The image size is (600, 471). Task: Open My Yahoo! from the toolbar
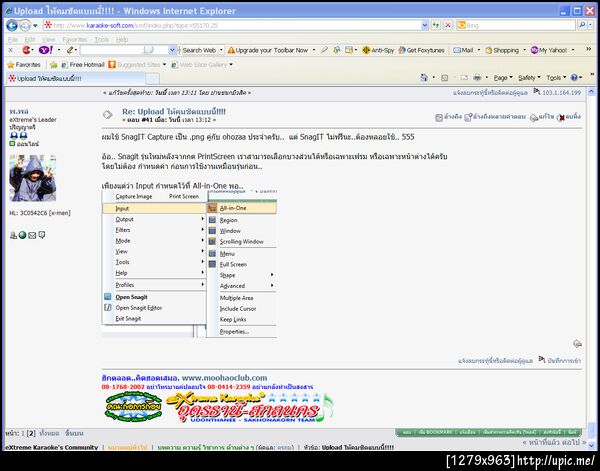549,50
